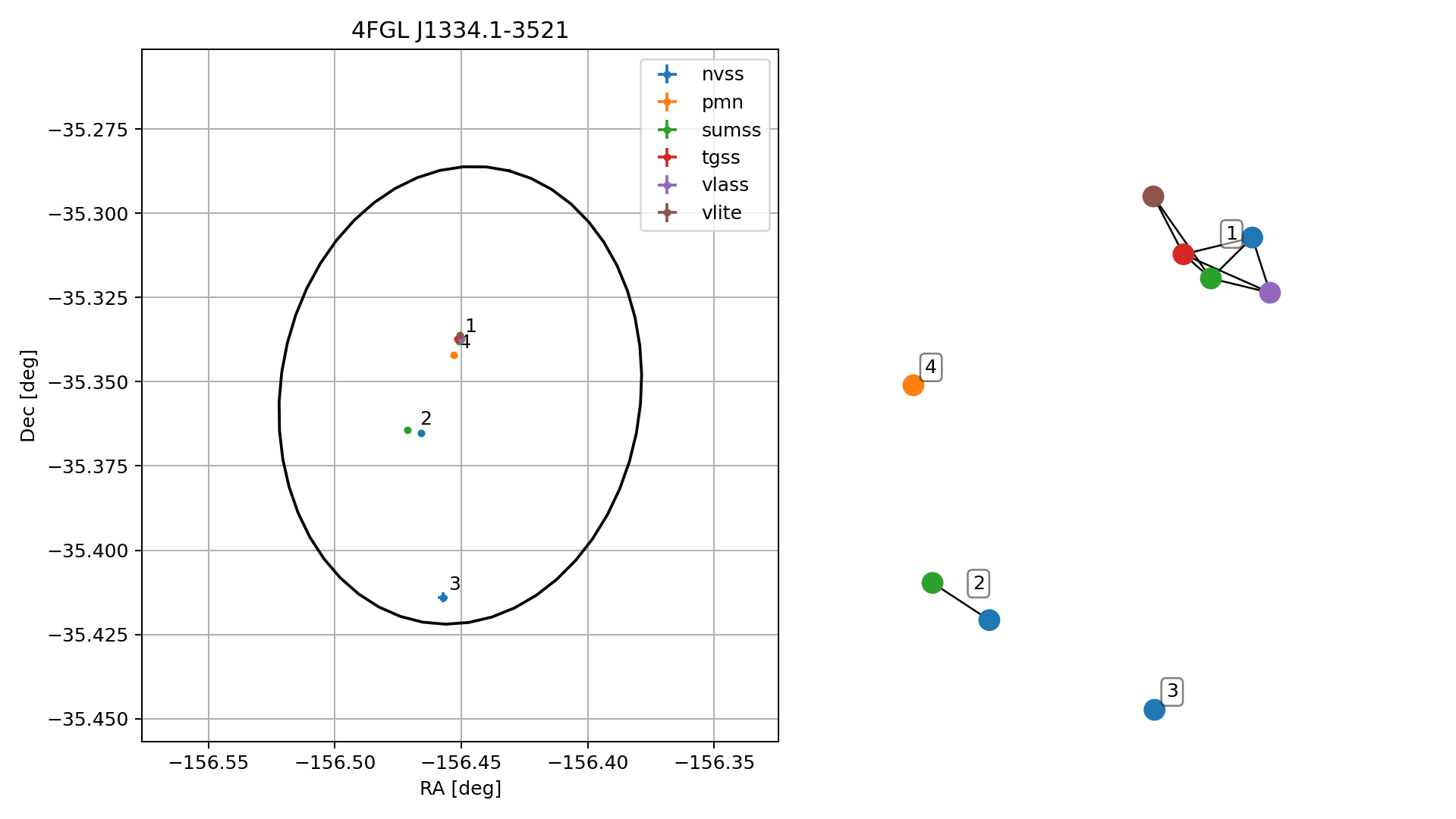This screenshot has width=1456, height=819.
Task: Click the 'RA [deg]' axis label
Action: tap(461, 789)
